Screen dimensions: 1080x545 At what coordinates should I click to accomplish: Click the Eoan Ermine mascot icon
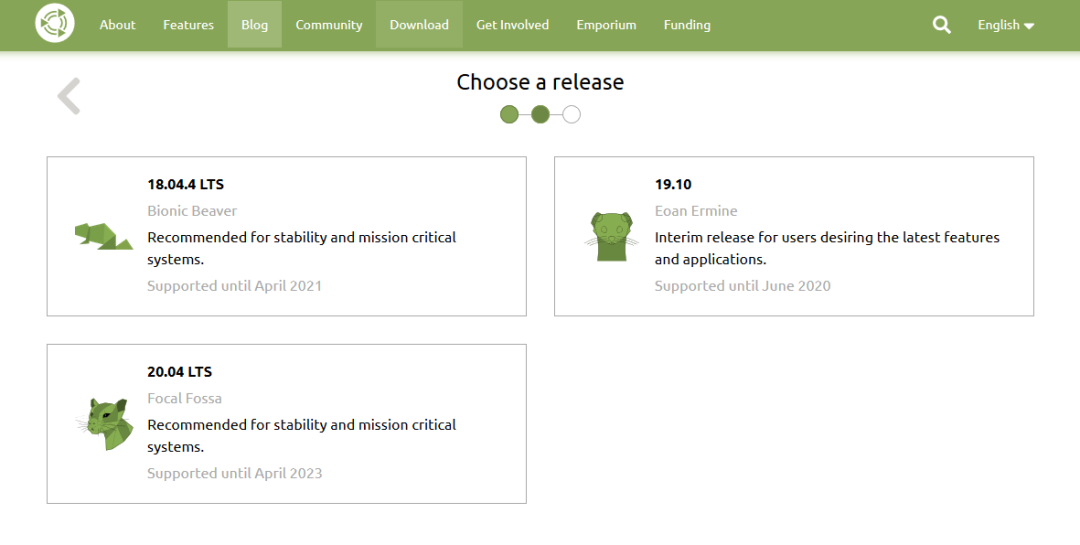tap(611, 236)
